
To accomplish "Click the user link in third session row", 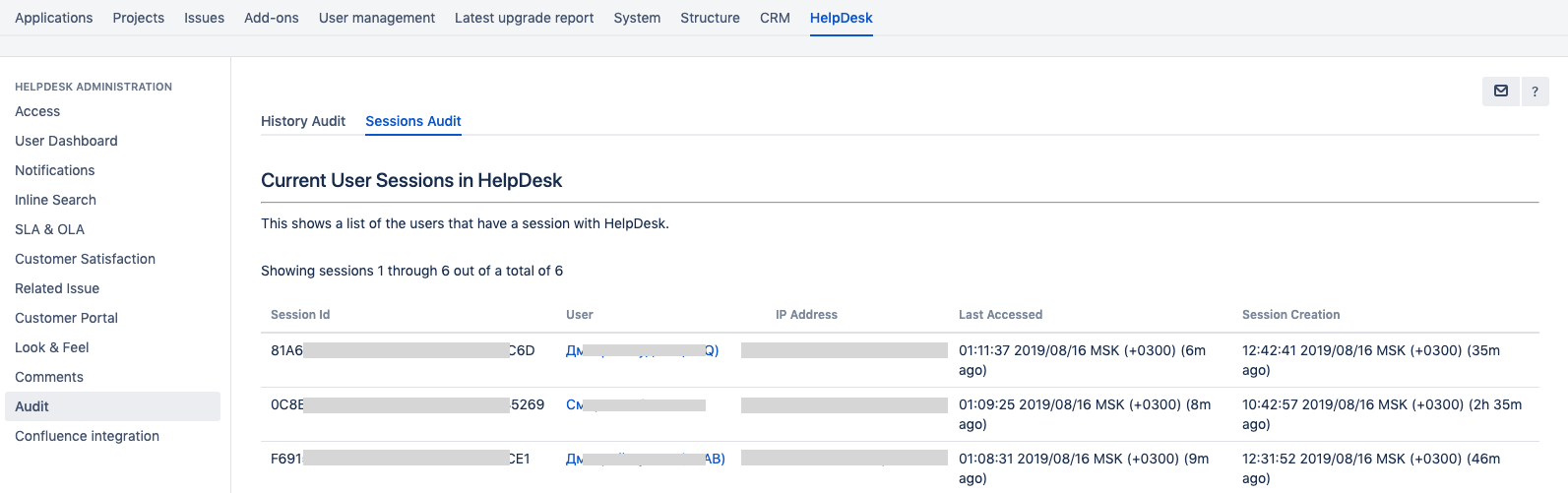I will click(645, 459).
